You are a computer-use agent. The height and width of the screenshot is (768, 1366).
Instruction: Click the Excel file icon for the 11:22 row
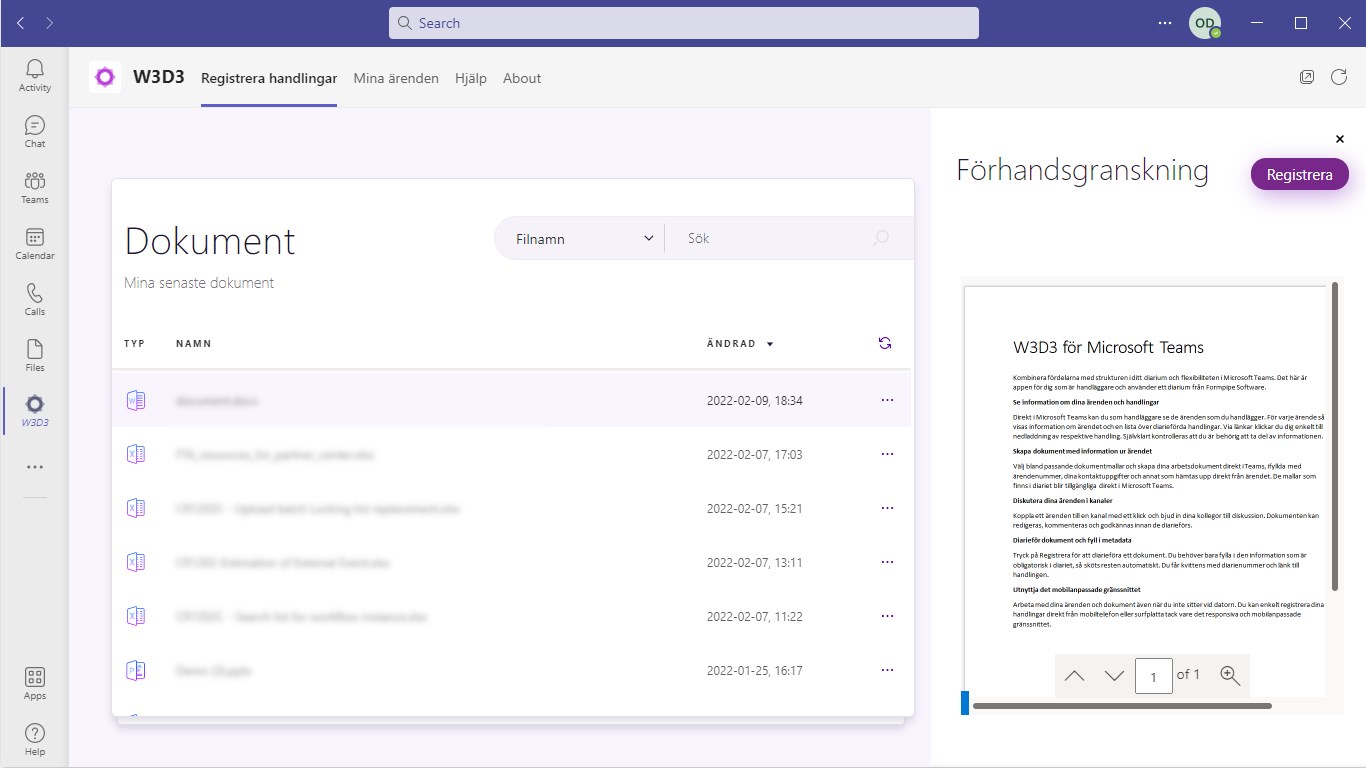[x=135, y=616]
